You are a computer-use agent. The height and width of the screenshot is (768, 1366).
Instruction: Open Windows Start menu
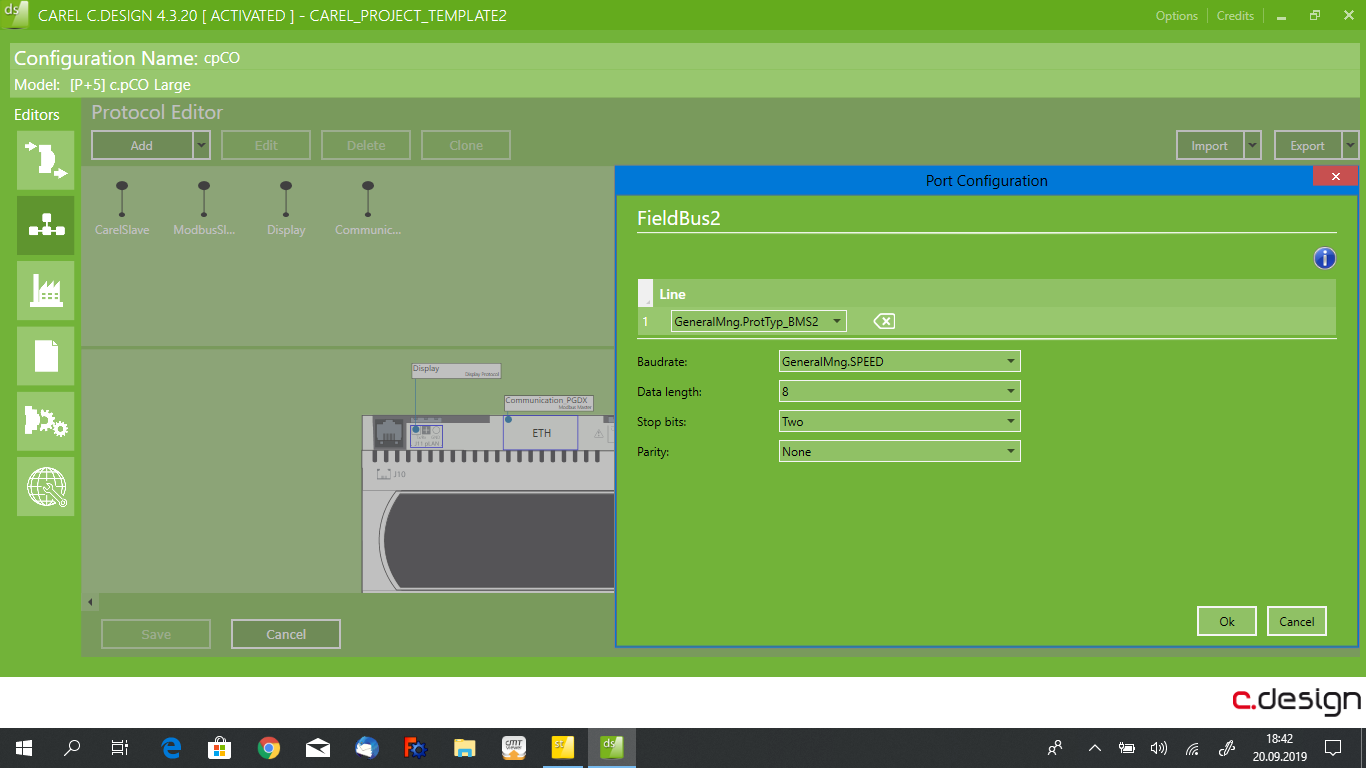coord(24,747)
